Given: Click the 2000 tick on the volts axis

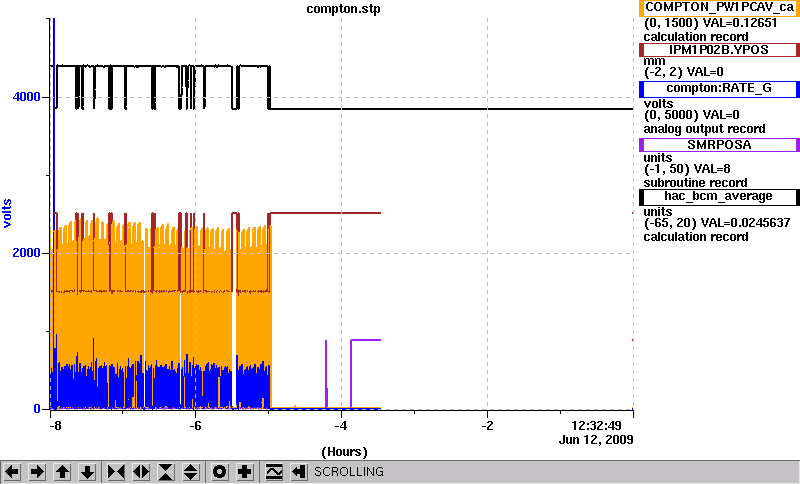Looking at the screenshot, I should pos(27,253).
